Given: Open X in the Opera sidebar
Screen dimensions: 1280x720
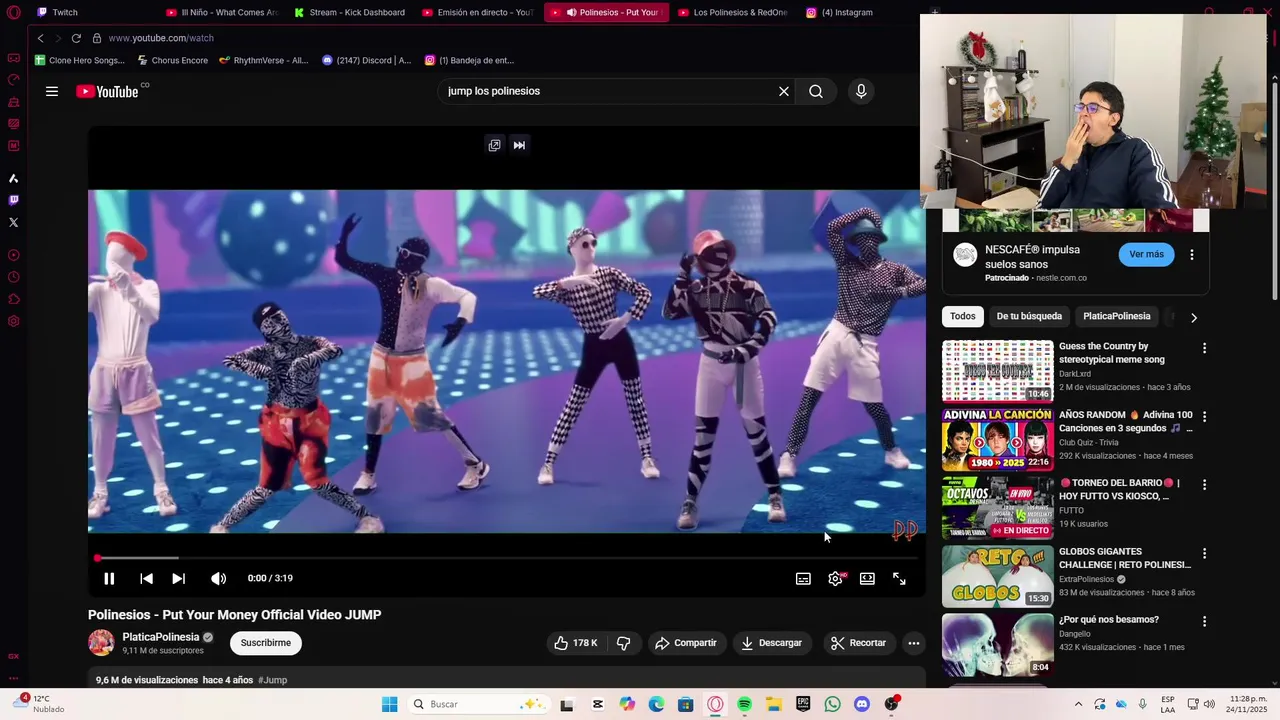Looking at the screenshot, I should 13,222.
